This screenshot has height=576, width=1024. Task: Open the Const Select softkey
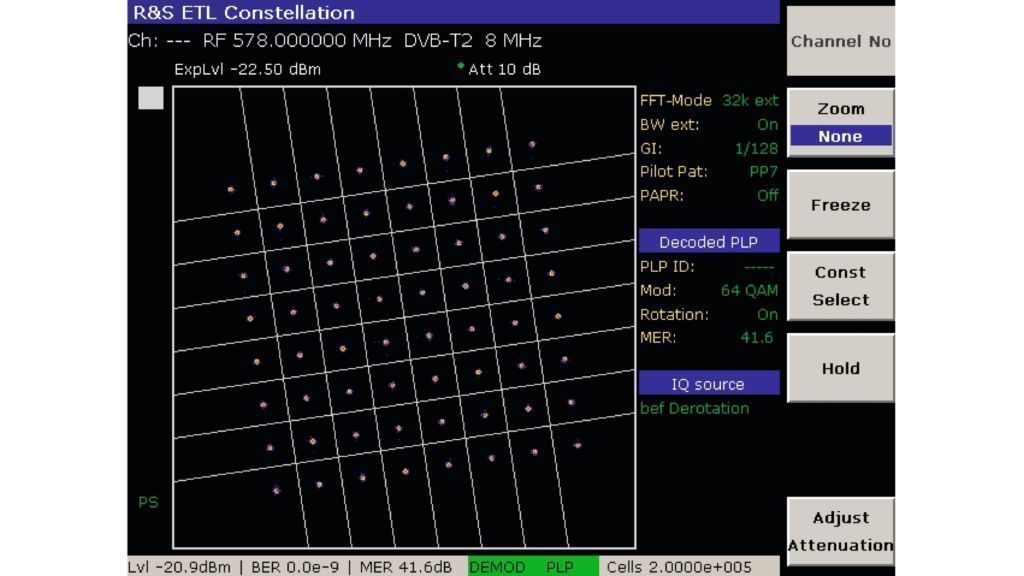(840, 286)
